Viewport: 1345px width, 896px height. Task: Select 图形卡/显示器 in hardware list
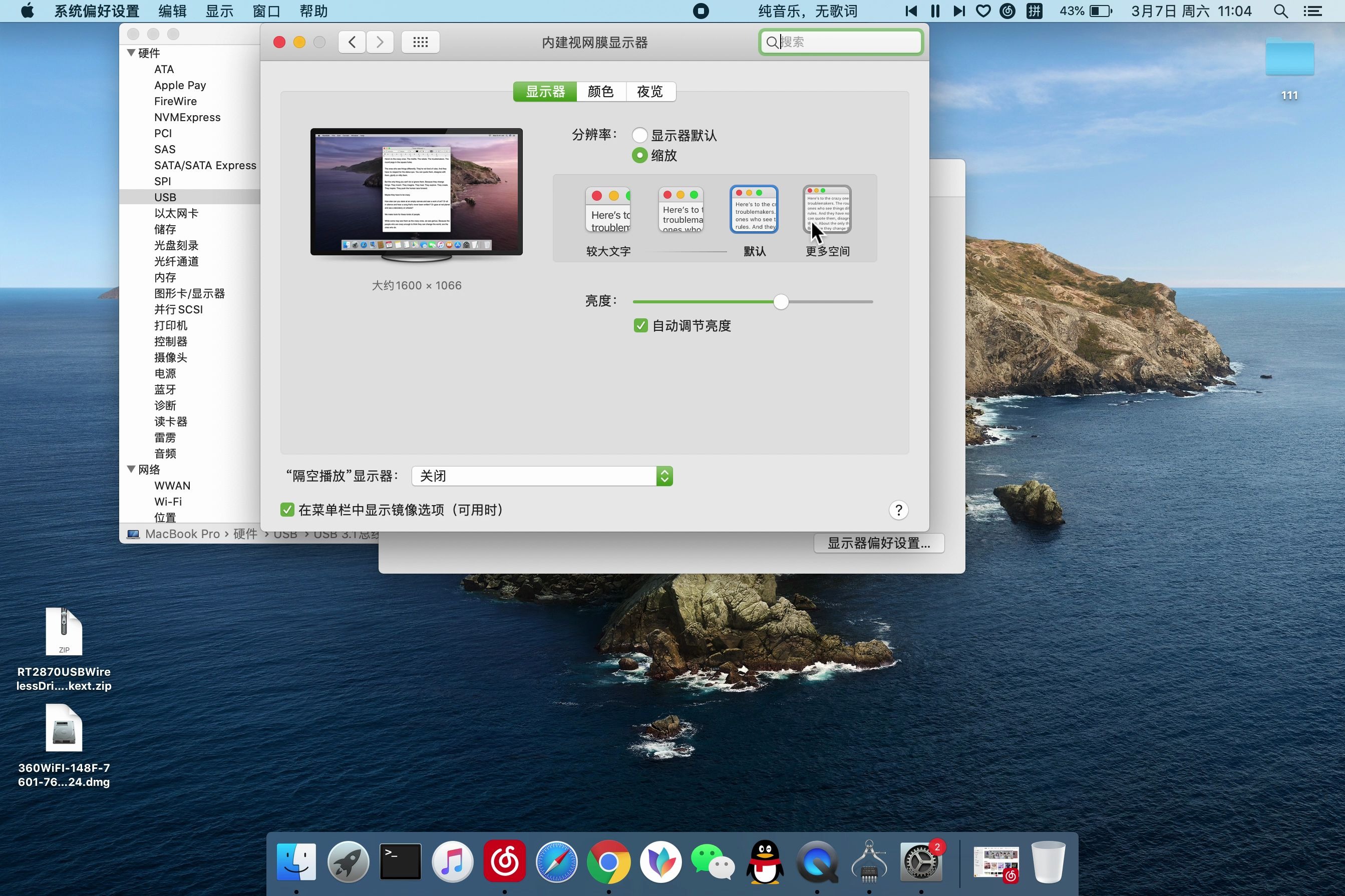point(190,293)
